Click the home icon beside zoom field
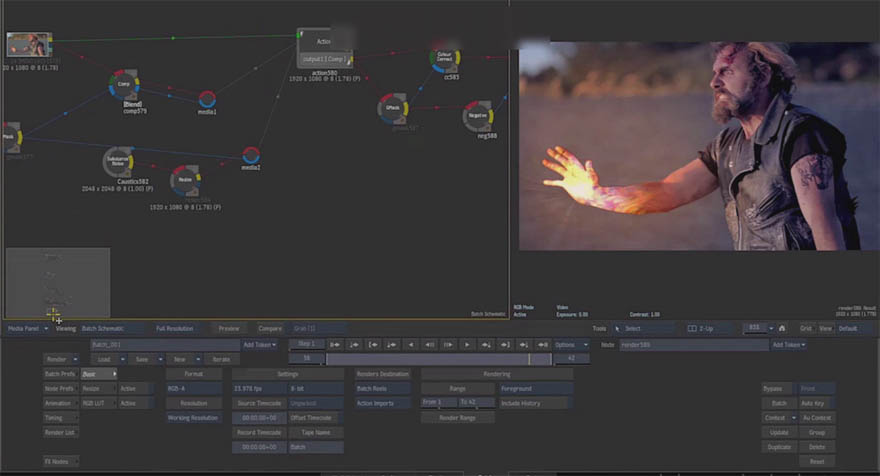 pyautogui.click(x=782, y=328)
